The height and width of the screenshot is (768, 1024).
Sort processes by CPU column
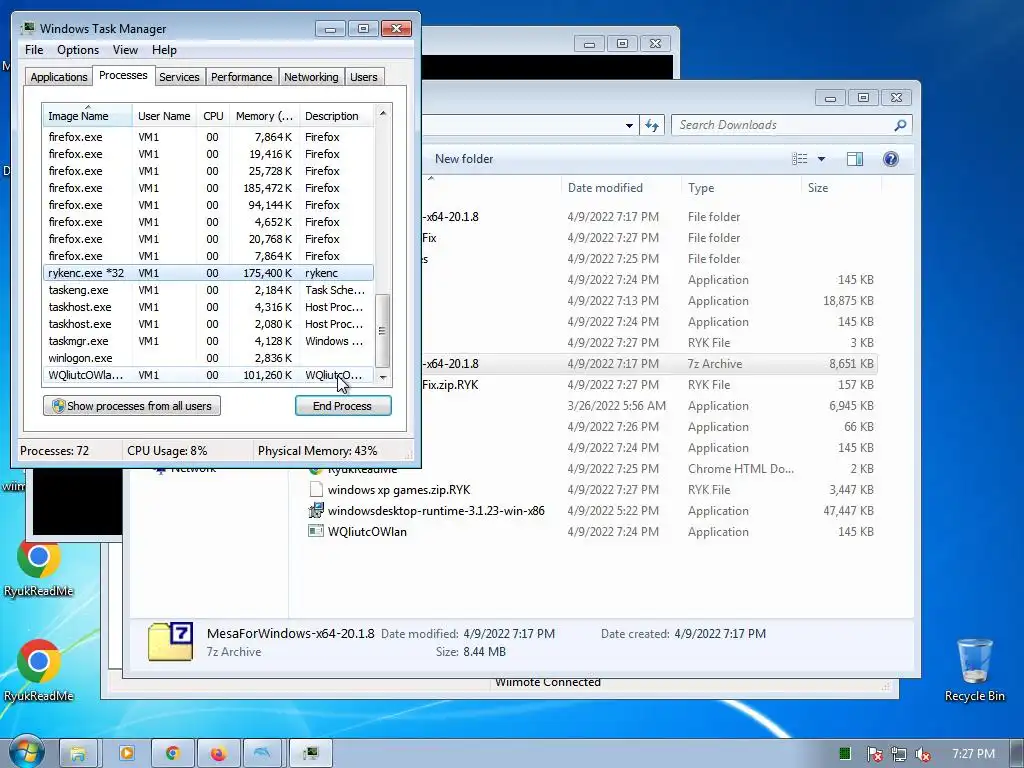(213, 116)
